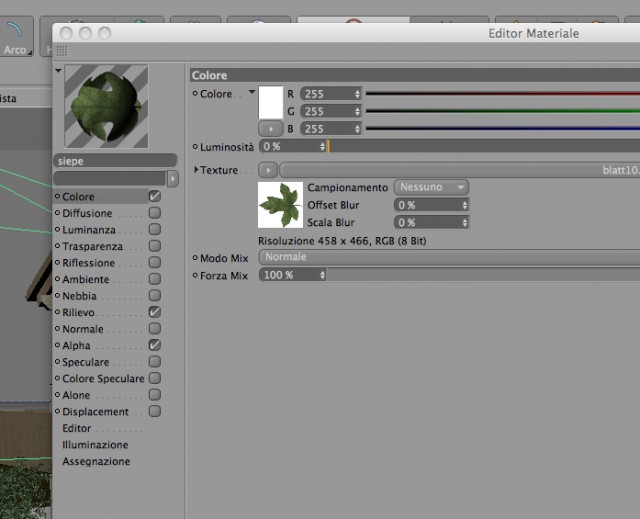Click the B value stepper arrows
Image resolution: width=640 pixels, height=519 pixels.
tap(358, 129)
